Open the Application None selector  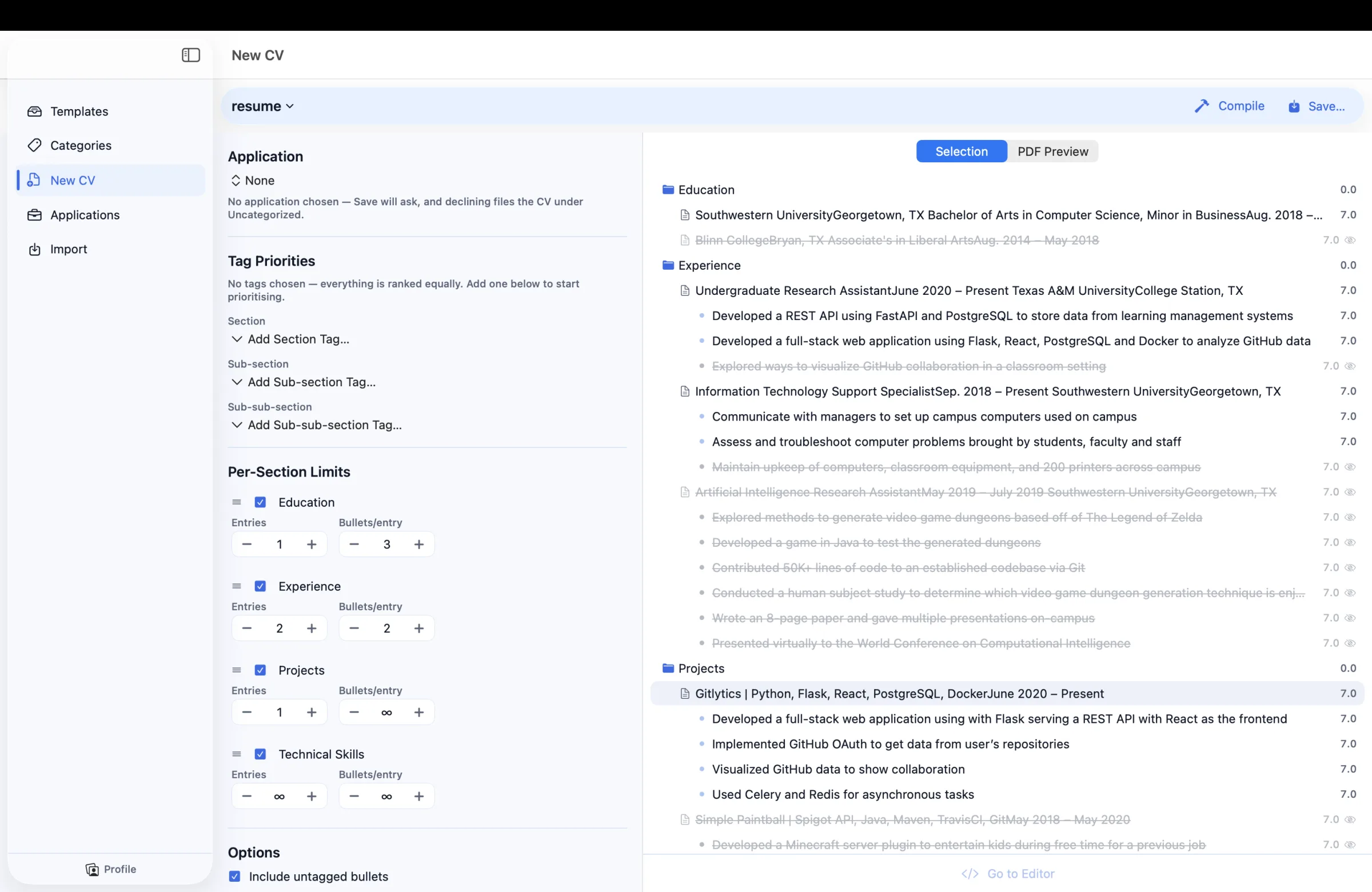[x=252, y=181]
